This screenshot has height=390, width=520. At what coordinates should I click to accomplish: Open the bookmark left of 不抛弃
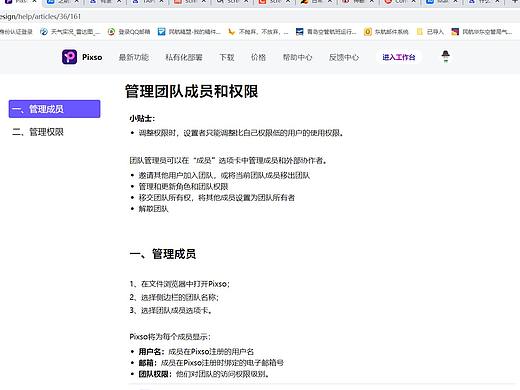189,32
